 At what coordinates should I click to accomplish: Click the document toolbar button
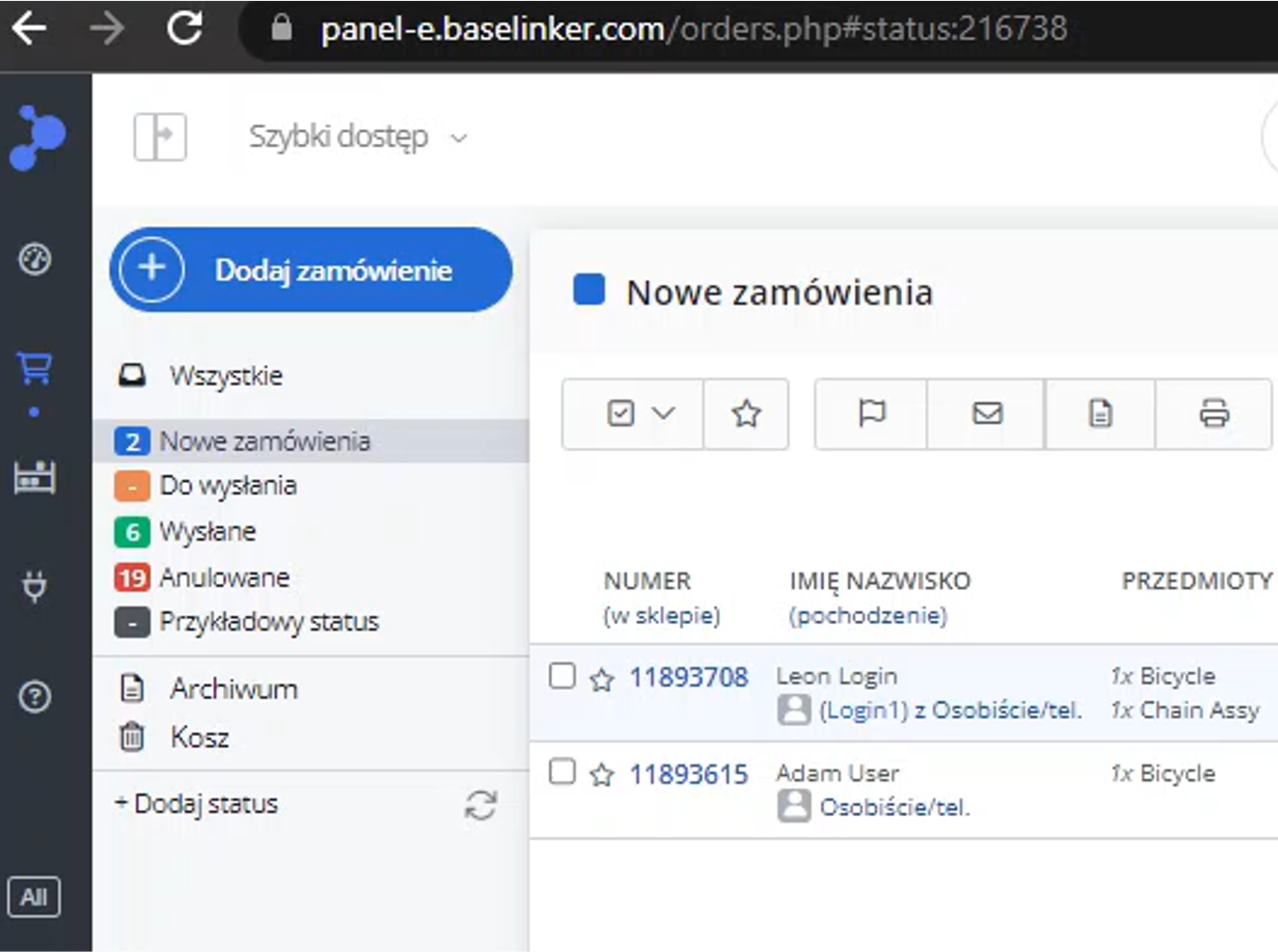[x=1101, y=414]
